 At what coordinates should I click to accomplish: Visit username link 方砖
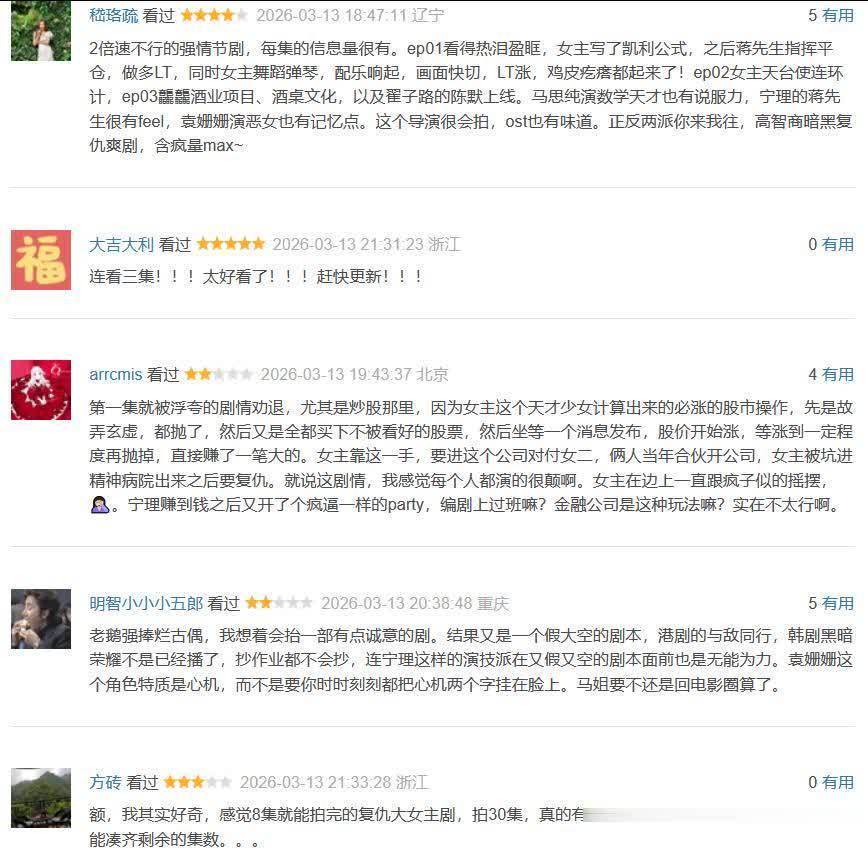coord(105,782)
